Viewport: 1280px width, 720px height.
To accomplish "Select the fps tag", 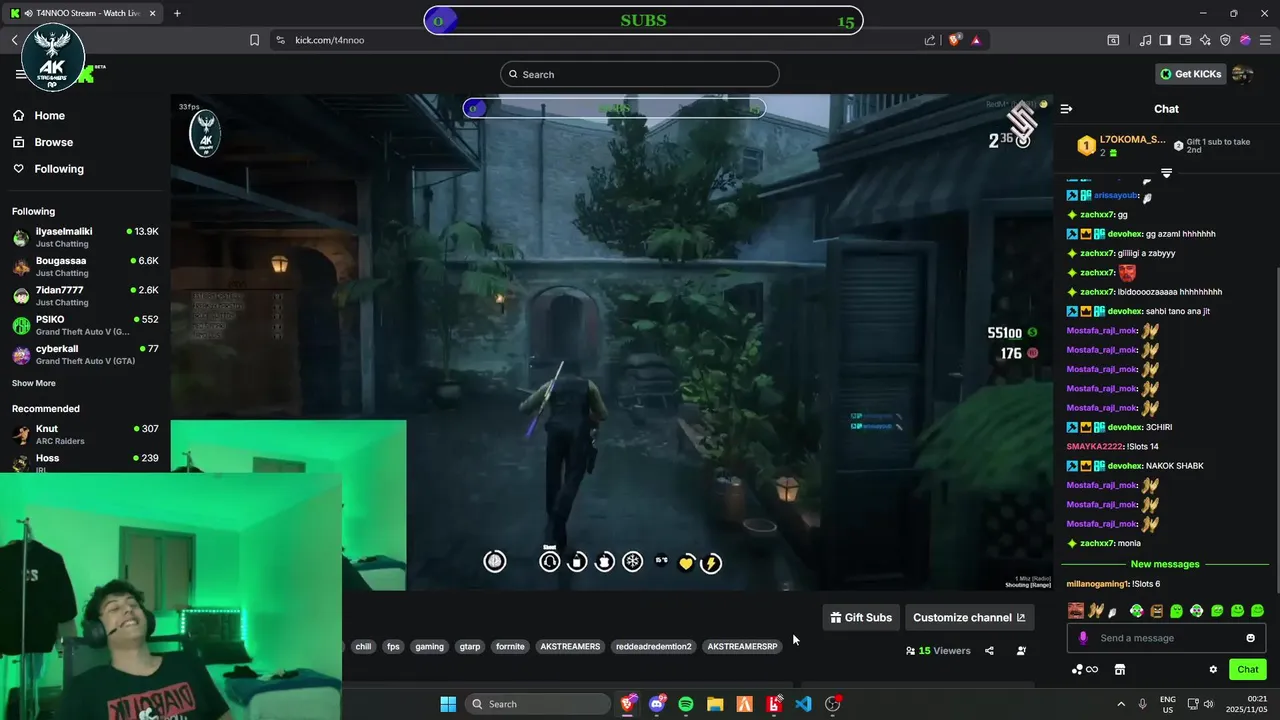I will pyautogui.click(x=393, y=647).
